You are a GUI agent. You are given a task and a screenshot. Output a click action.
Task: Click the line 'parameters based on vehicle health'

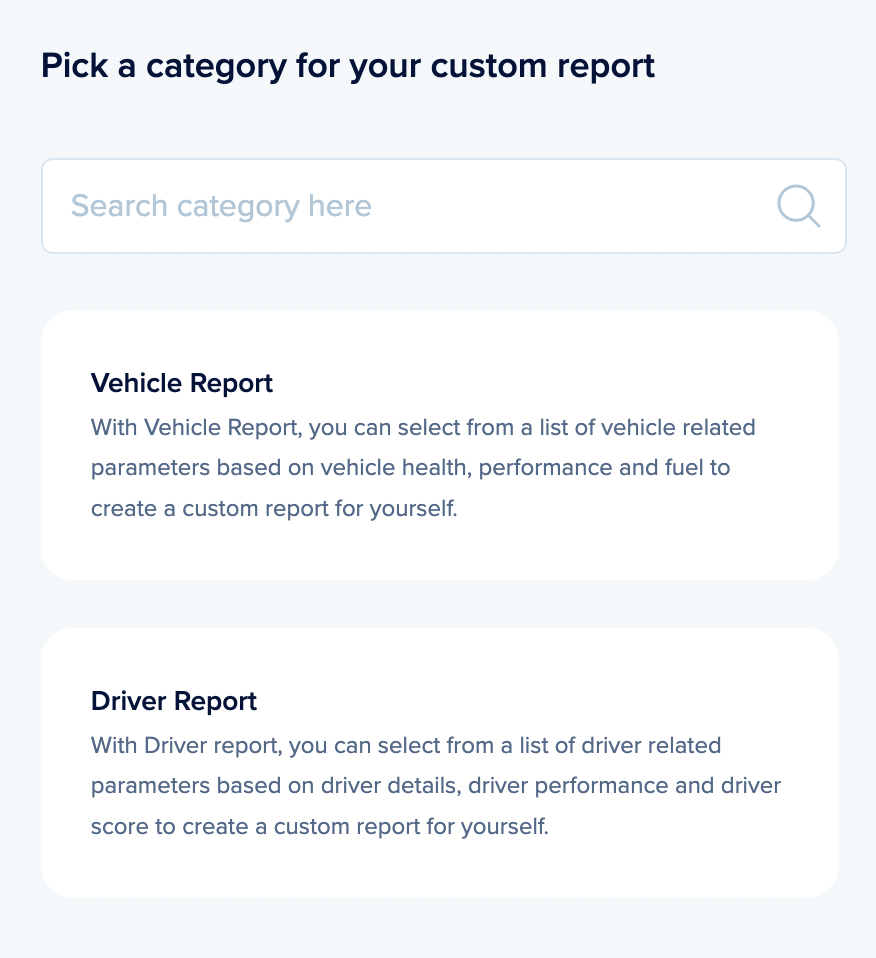(410, 468)
